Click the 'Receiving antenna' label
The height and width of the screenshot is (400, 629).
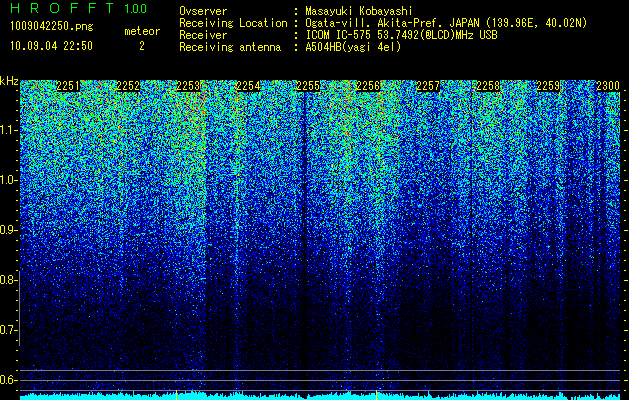click(x=230, y=47)
